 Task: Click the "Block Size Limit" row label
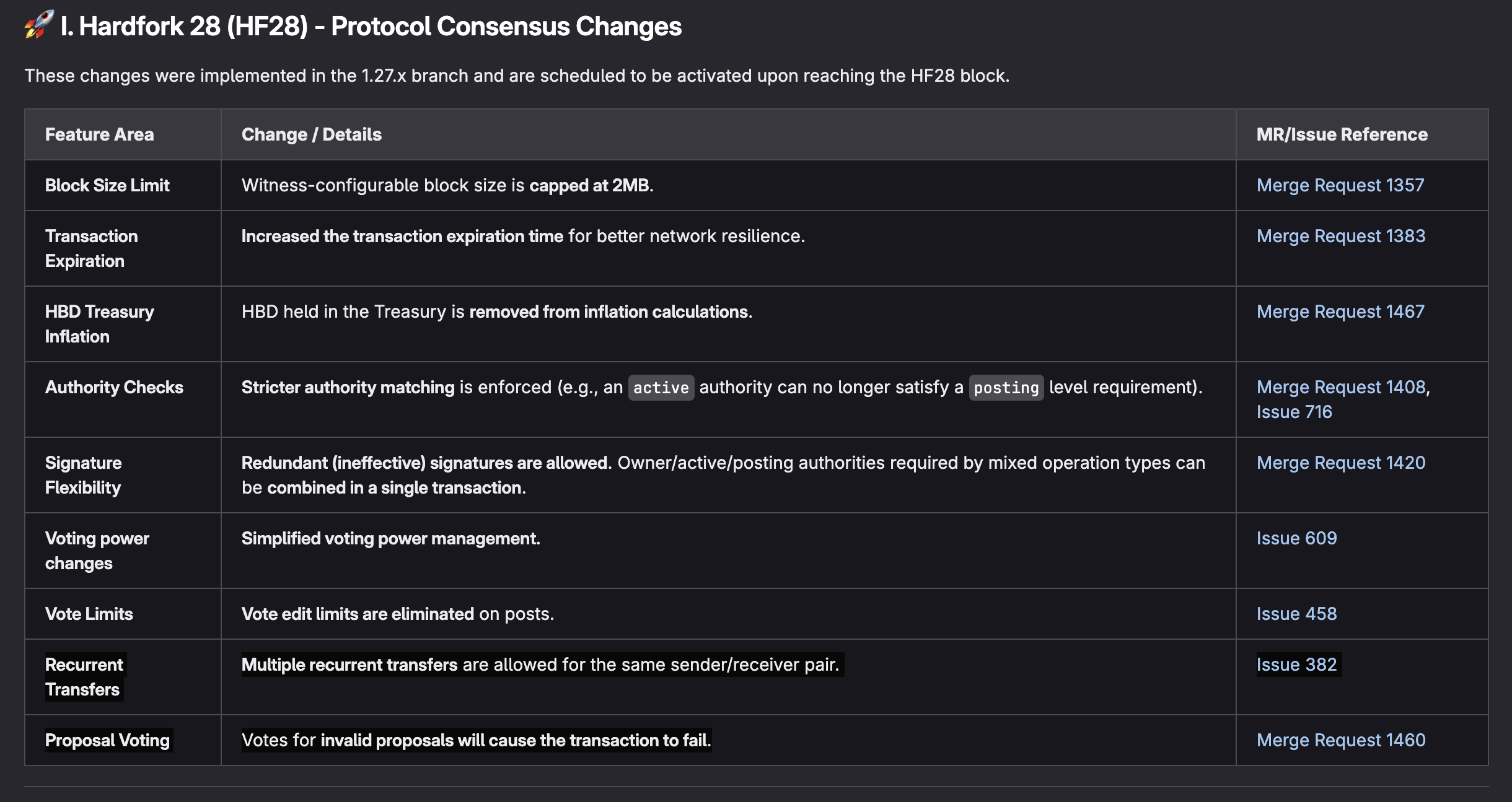click(107, 185)
